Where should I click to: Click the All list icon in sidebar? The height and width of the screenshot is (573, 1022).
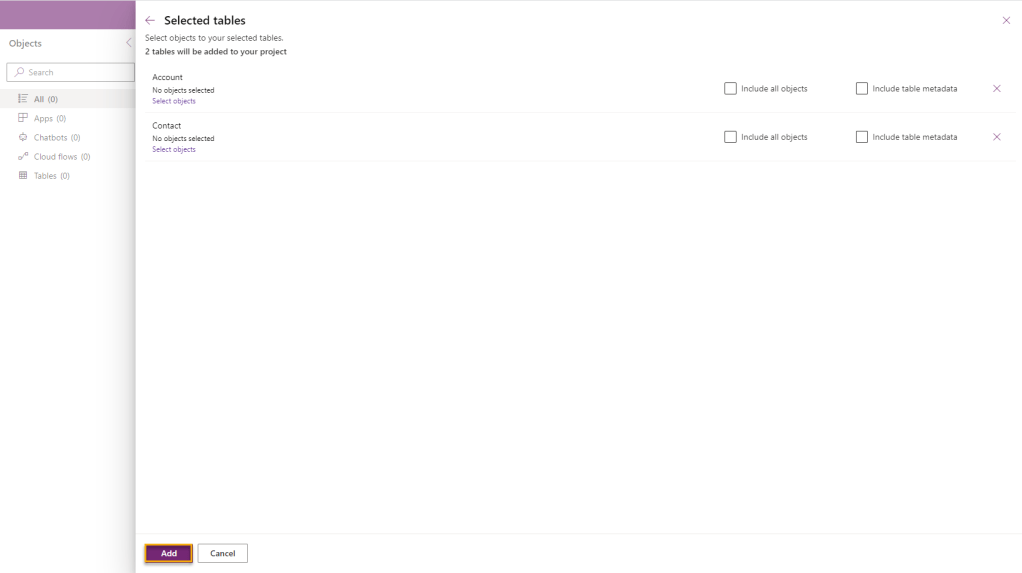[x=23, y=99]
